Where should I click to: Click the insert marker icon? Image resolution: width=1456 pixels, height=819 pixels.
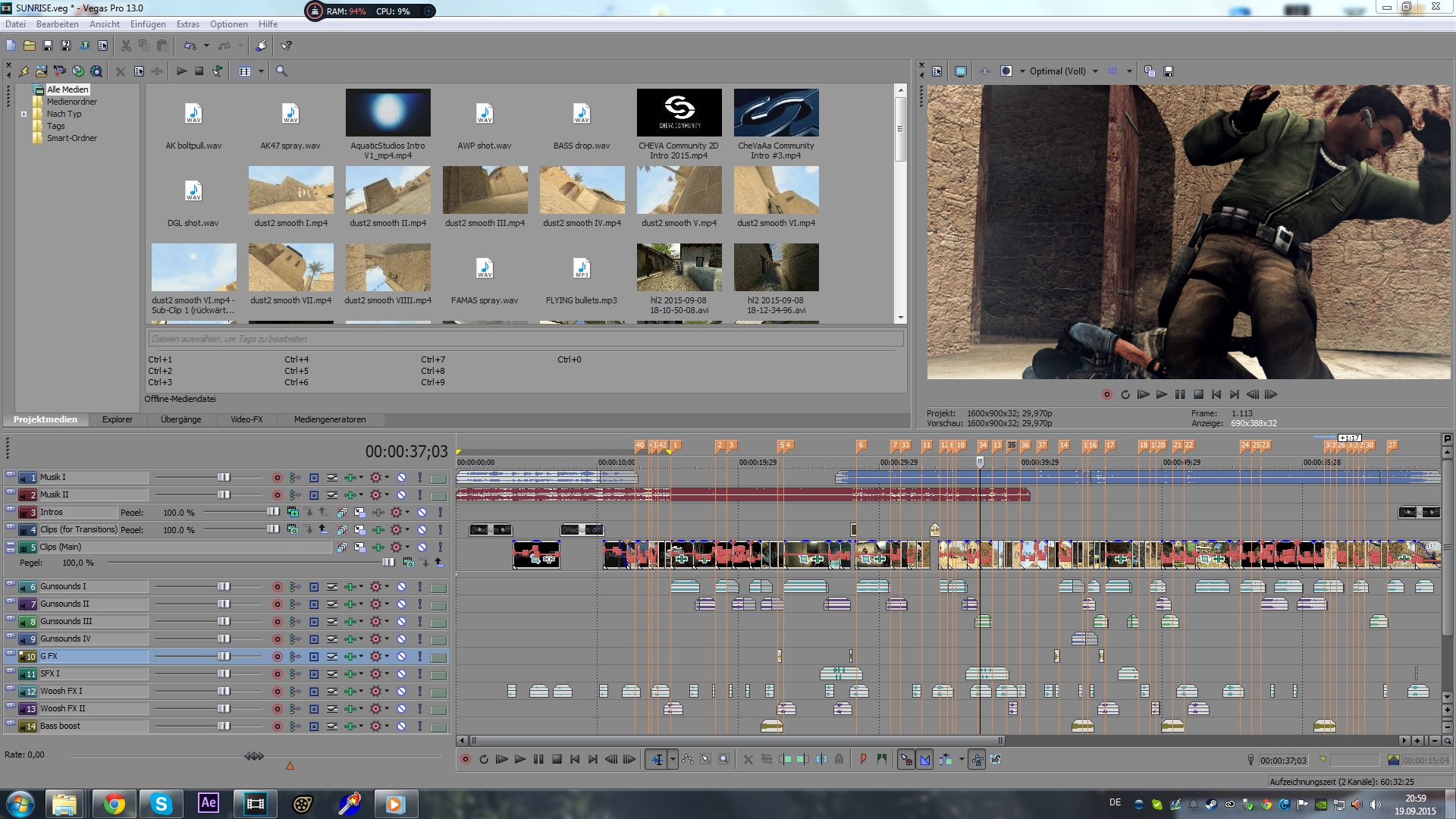click(863, 759)
